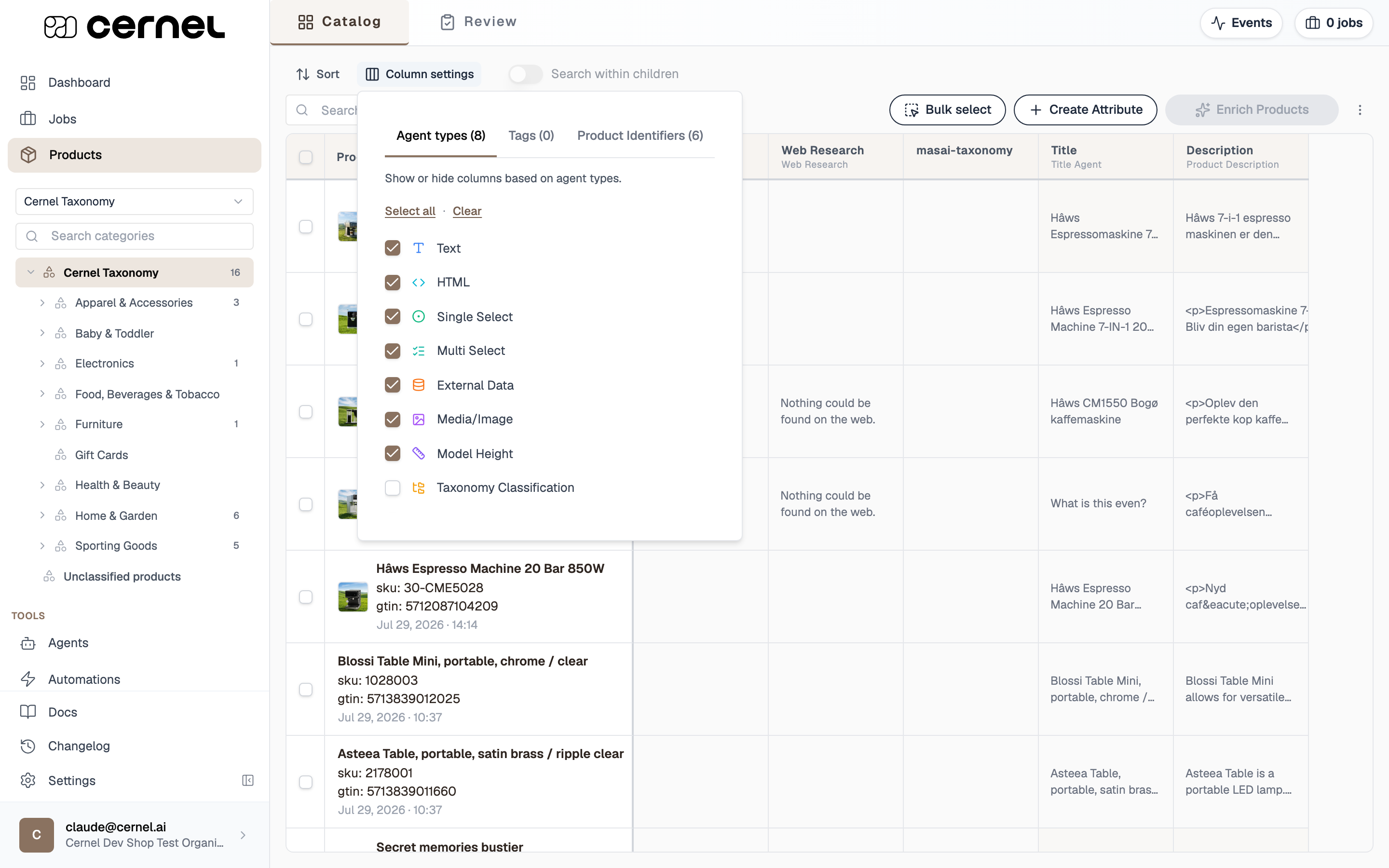Expand Apparel & Accessories category
The height and width of the screenshot is (868, 1389).
coord(42,302)
